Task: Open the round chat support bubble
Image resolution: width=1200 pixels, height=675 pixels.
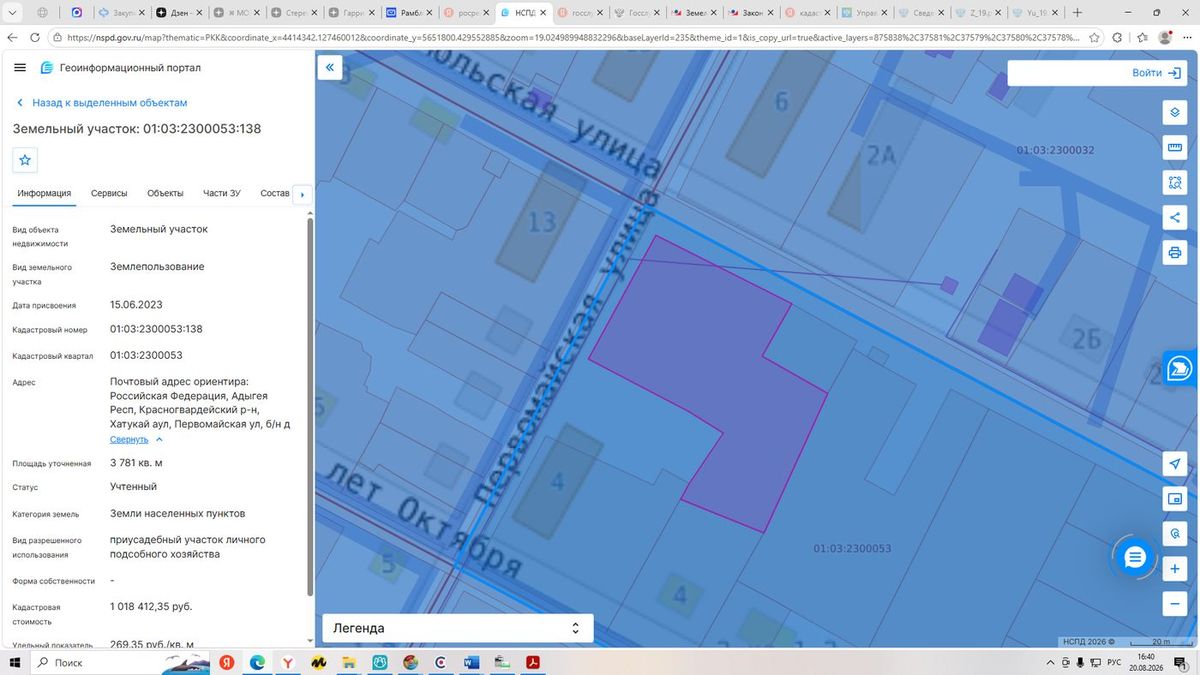Action: [x=1135, y=558]
